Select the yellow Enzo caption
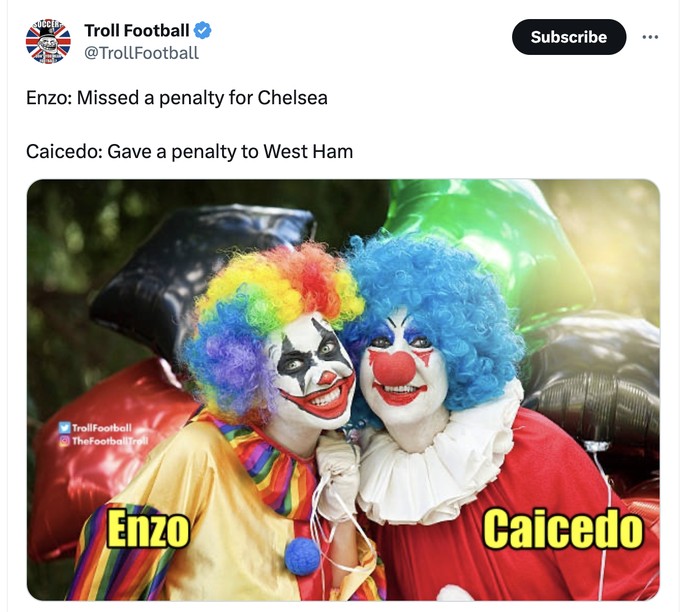Screen dimensions: 700x612 (x=148, y=529)
